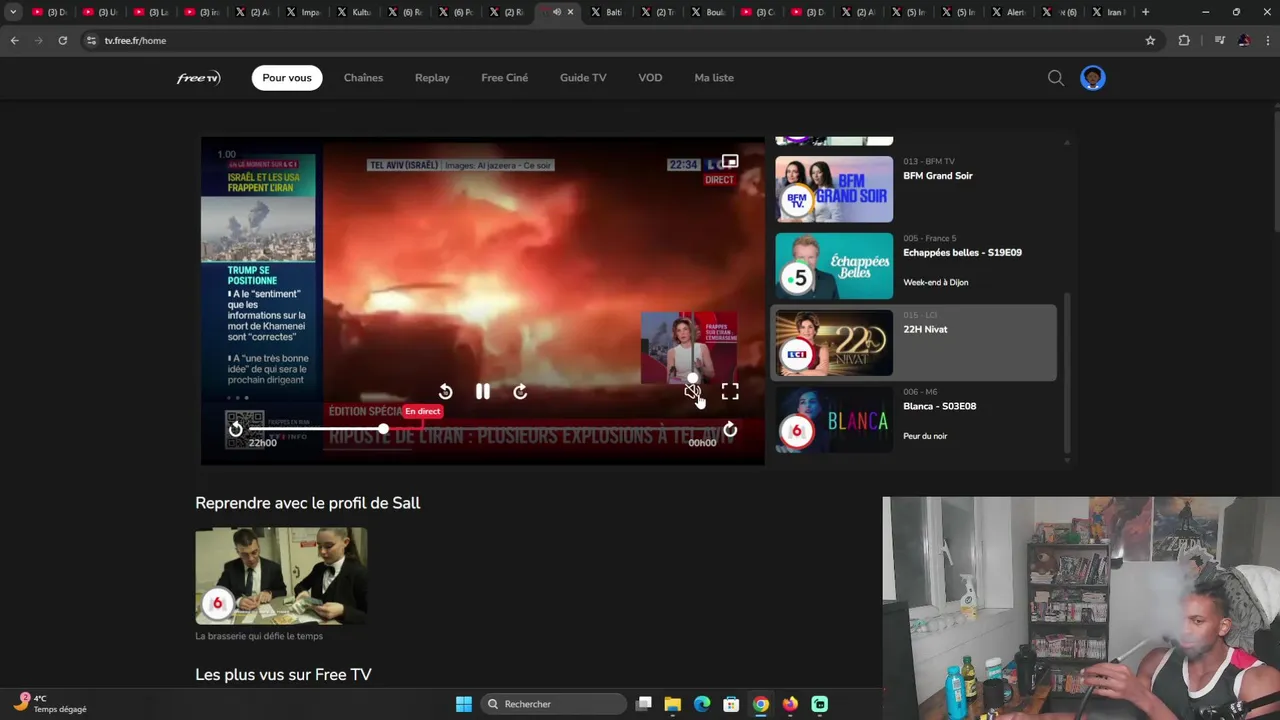1280x720 pixels.
Task: View site information icon in address bar
Action: pyautogui.click(x=91, y=41)
